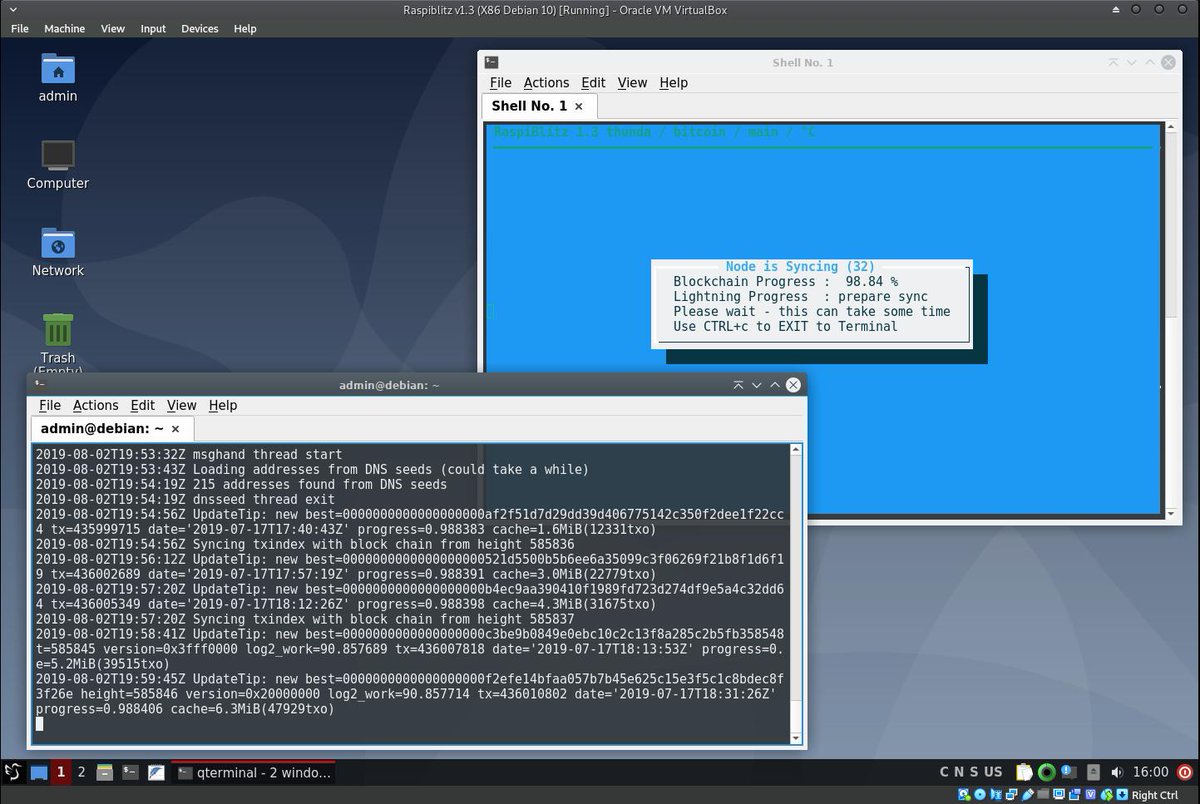Viewport: 1200px width, 804px height.
Task: Open the volume speaker tray icon
Action: [x=1117, y=772]
